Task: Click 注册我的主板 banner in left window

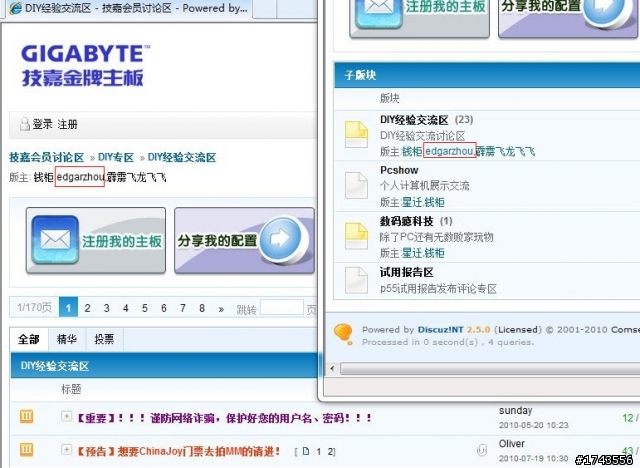Action: (96, 240)
